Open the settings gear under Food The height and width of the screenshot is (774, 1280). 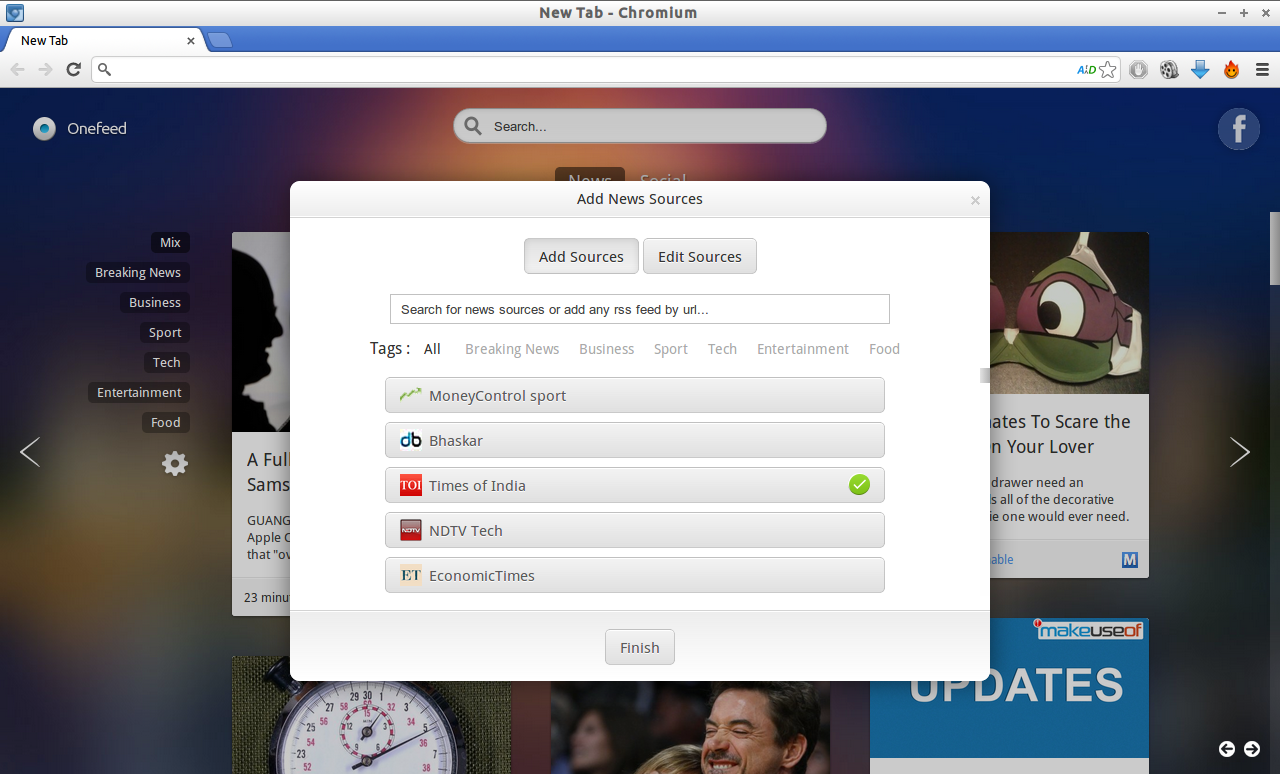click(175, 463)
